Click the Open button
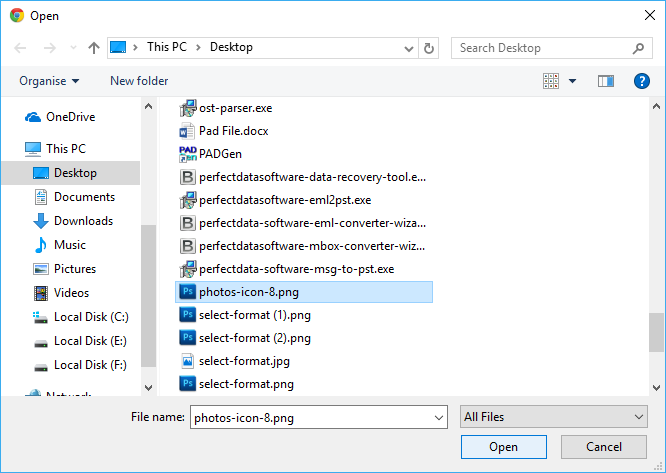 tap(503, 447)
